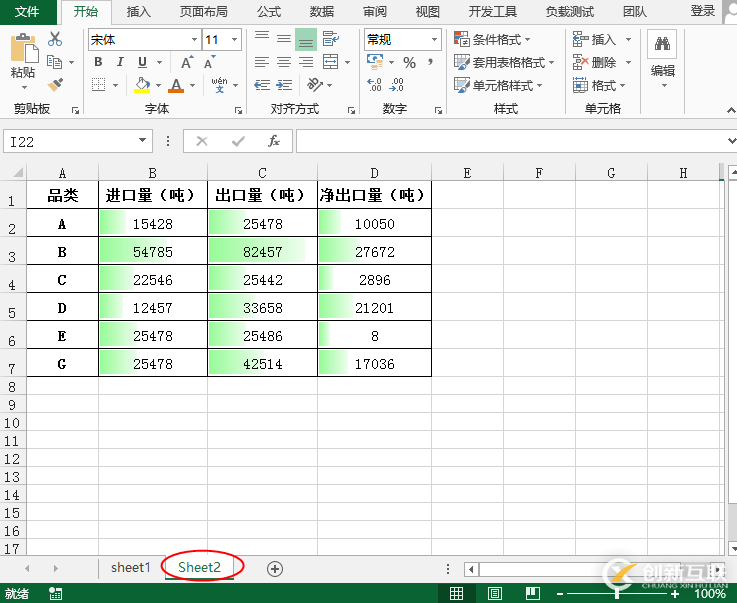Click the Increase Decimal icon
The image size is (737, 603).
(374, 85)
